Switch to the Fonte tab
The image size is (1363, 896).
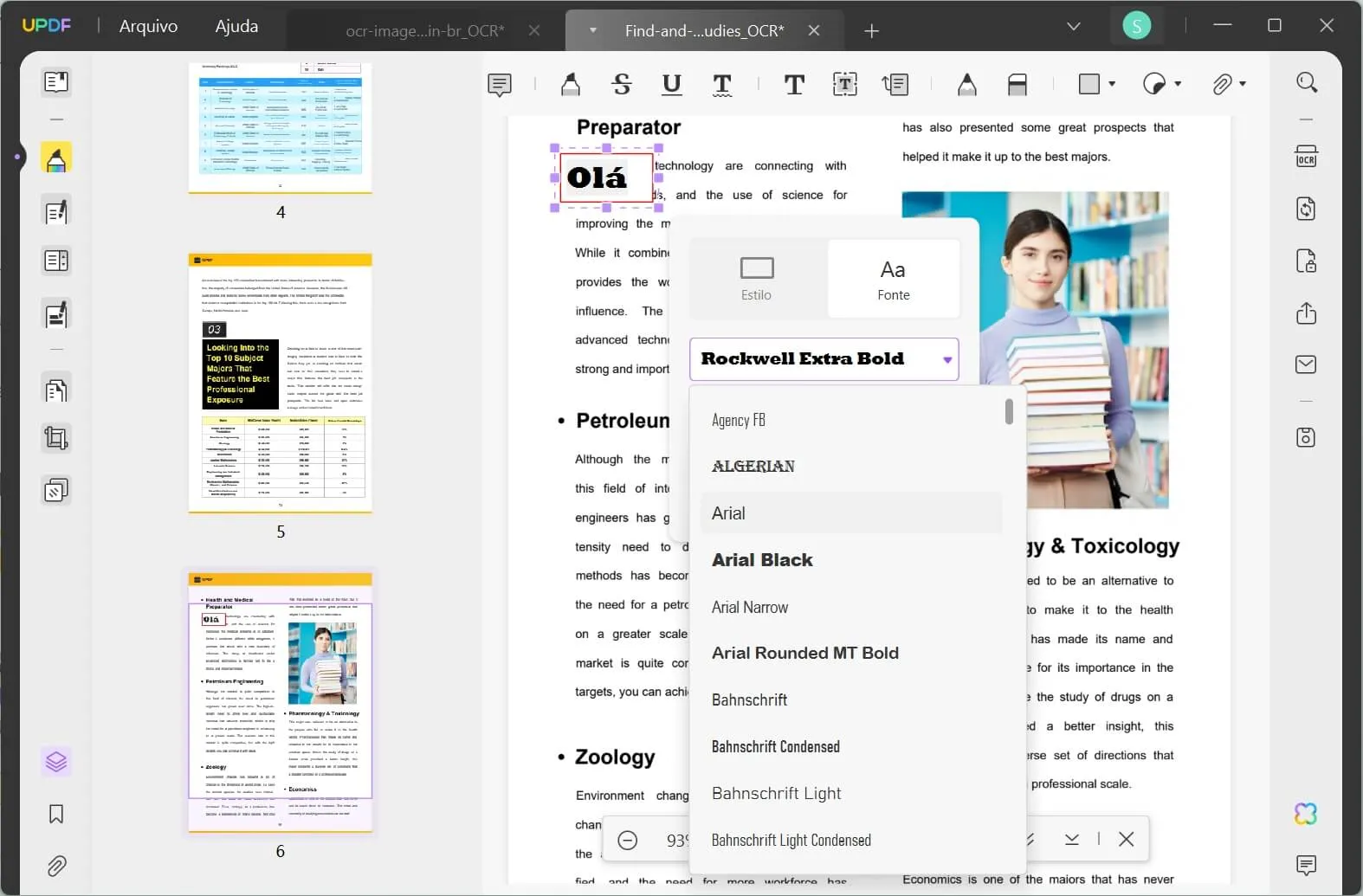coord(893,279)
